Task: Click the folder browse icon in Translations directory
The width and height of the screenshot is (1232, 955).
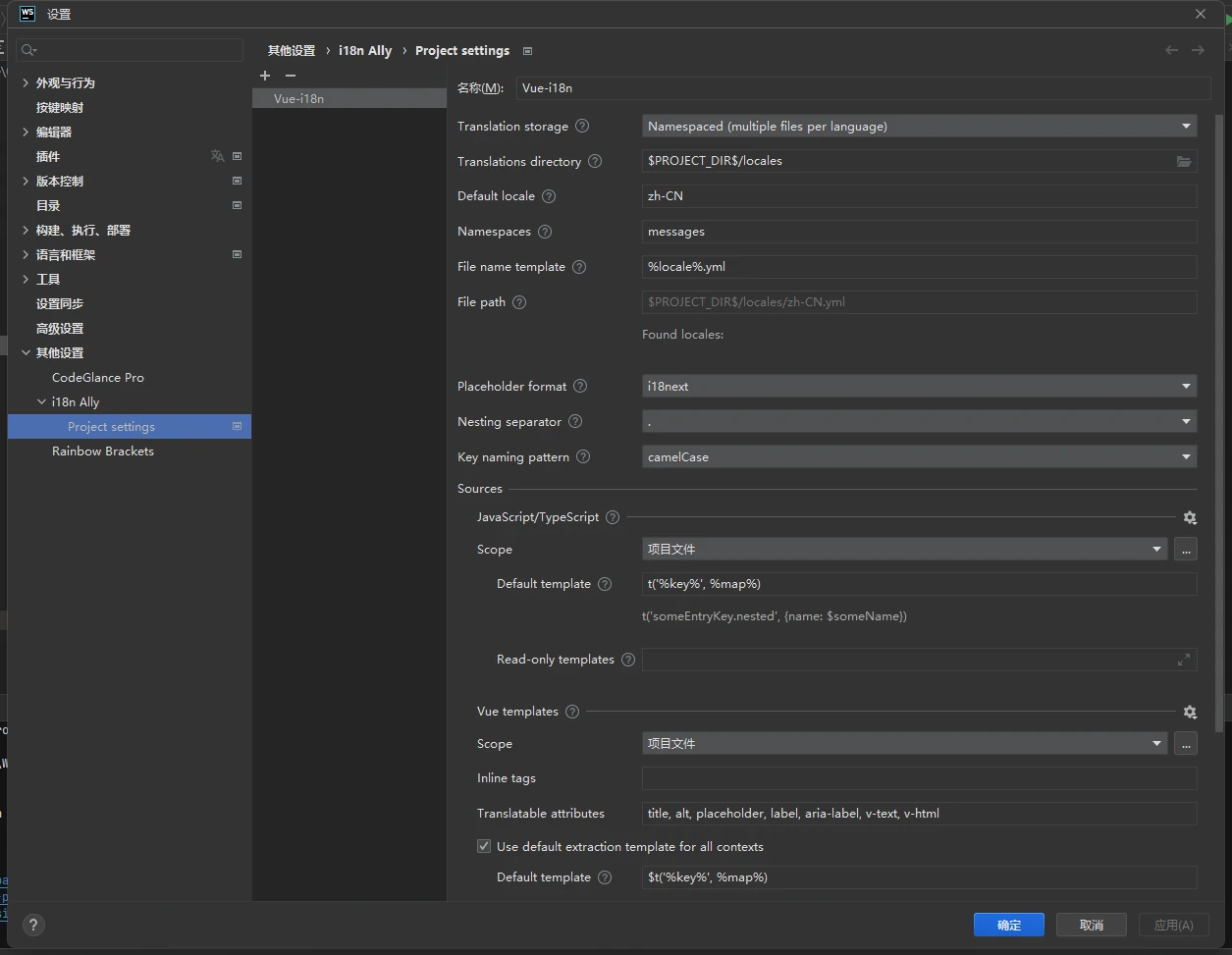Action: pos(1184,161)
